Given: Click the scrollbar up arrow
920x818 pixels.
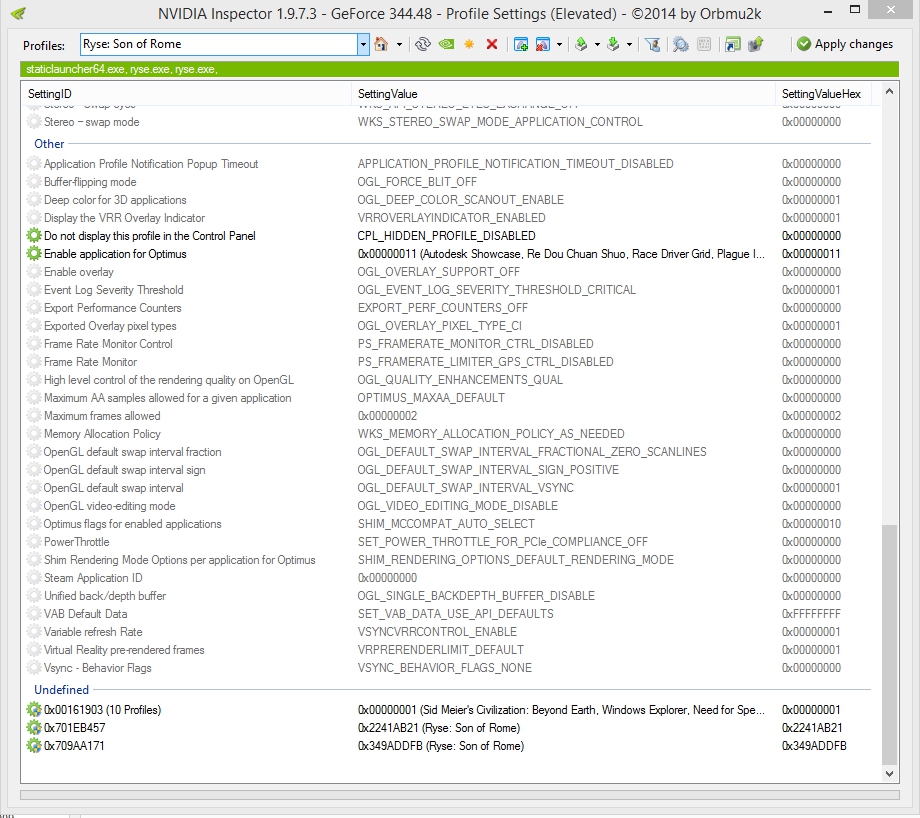Looking at the screenshot, I should [x=889, y=92].
